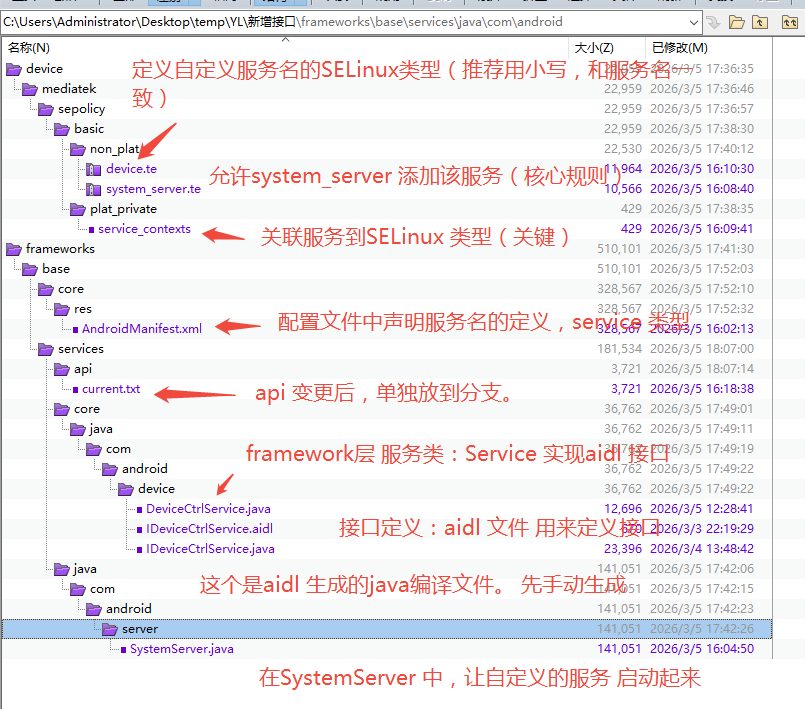805x709 pixels.
Task: Select the IDeviceCtrlService.java file name
Action: 210,549
